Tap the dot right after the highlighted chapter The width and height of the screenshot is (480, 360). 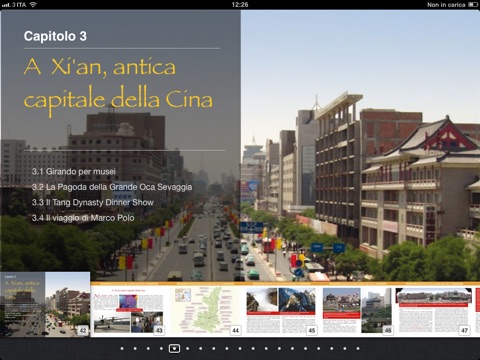187,349
